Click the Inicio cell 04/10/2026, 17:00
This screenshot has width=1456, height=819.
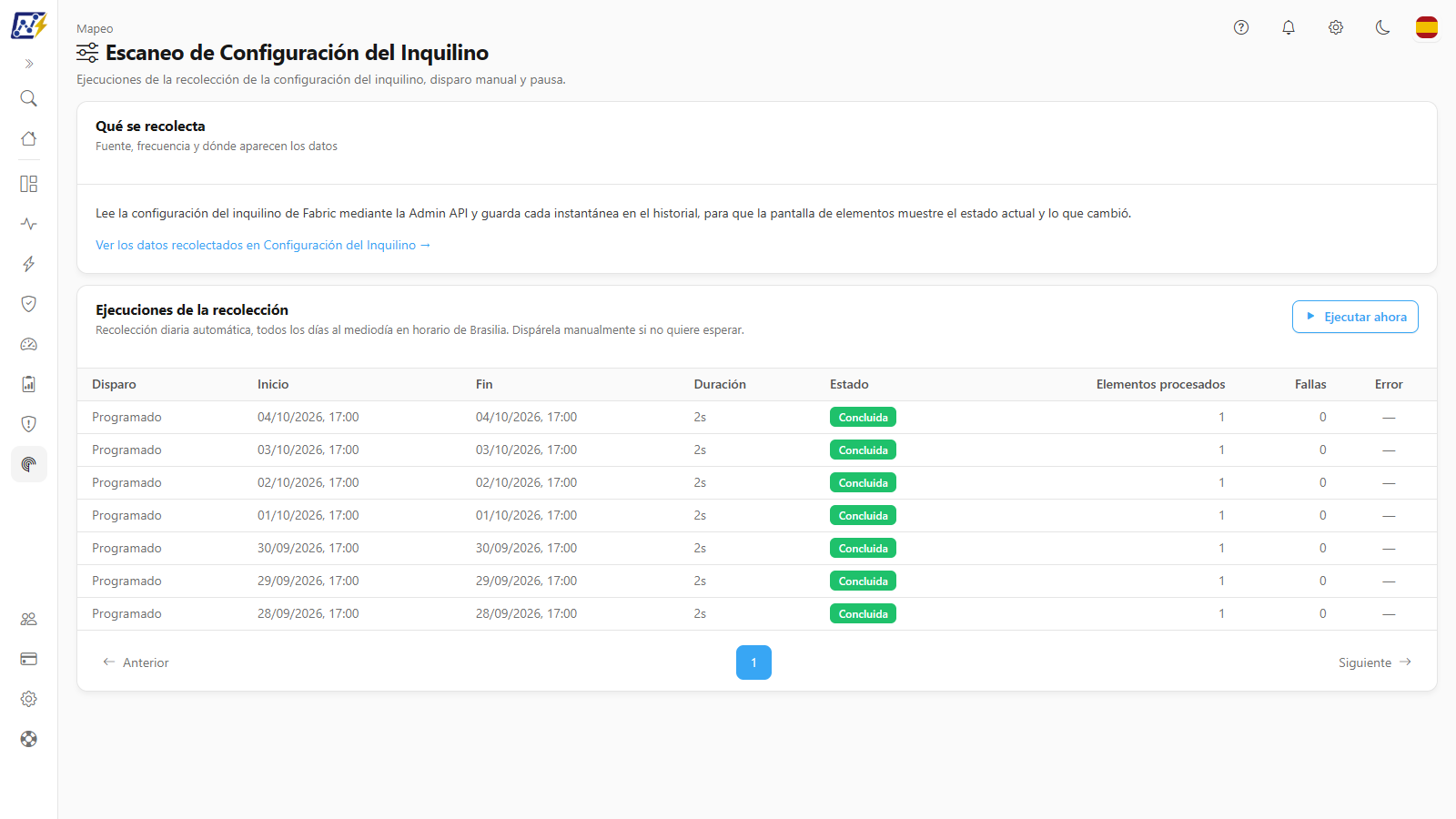coord(308,417)
